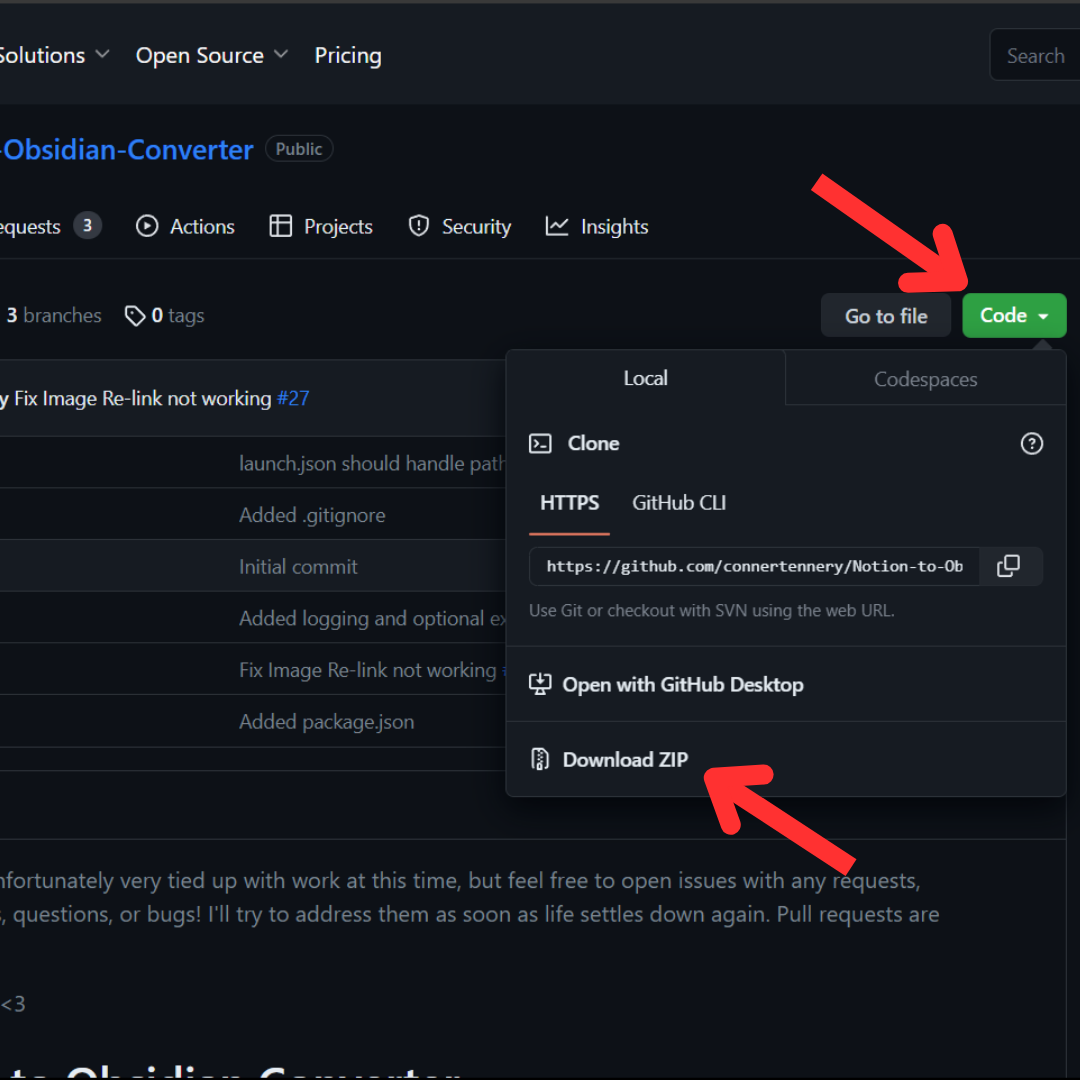Select the GitHub CLI clone option
The image size is (1080, 1080).
[x=679, y=503]
